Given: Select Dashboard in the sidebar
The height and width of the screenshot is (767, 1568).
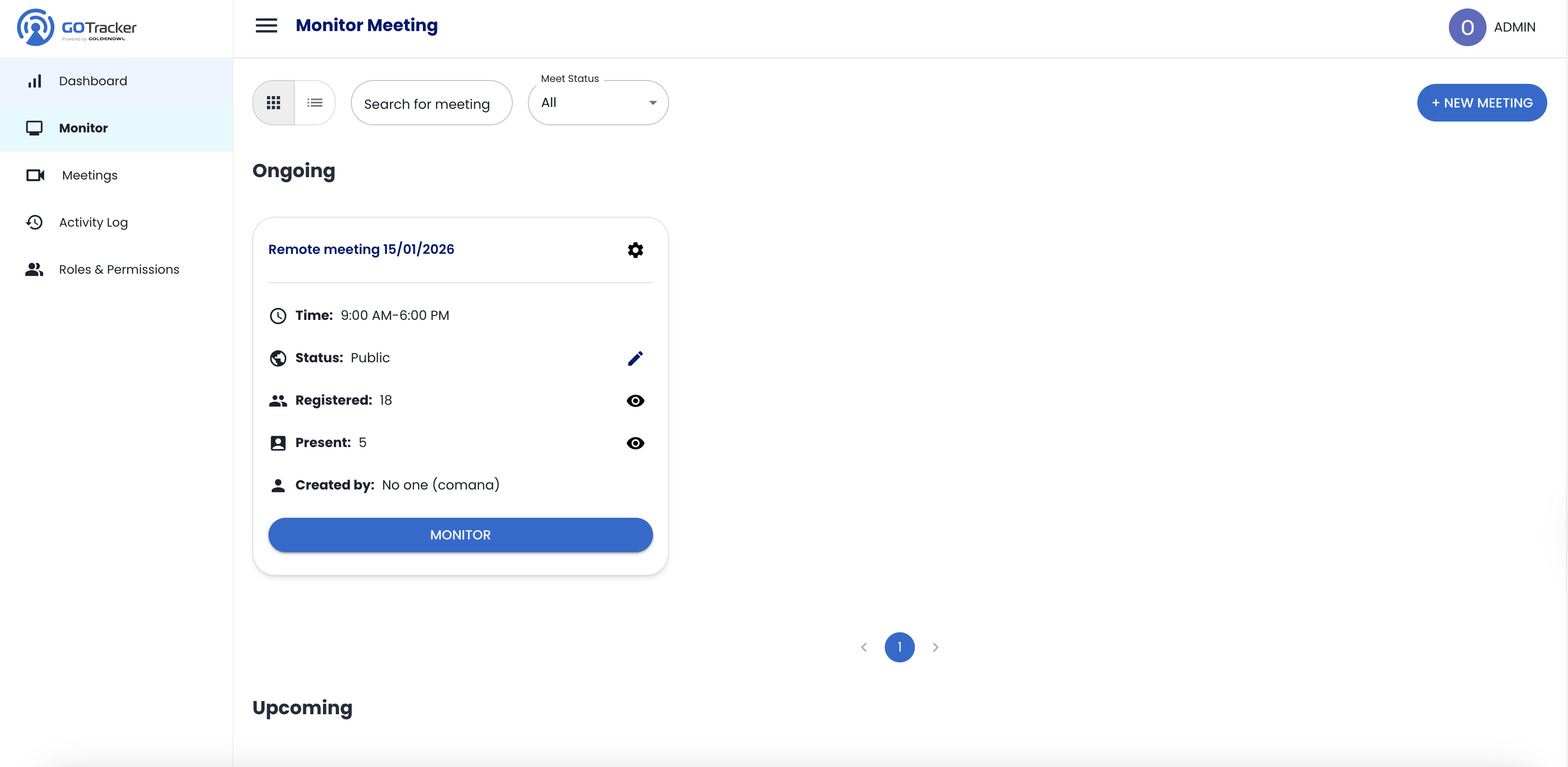Looking at the screenshot, I should [93, 81].
